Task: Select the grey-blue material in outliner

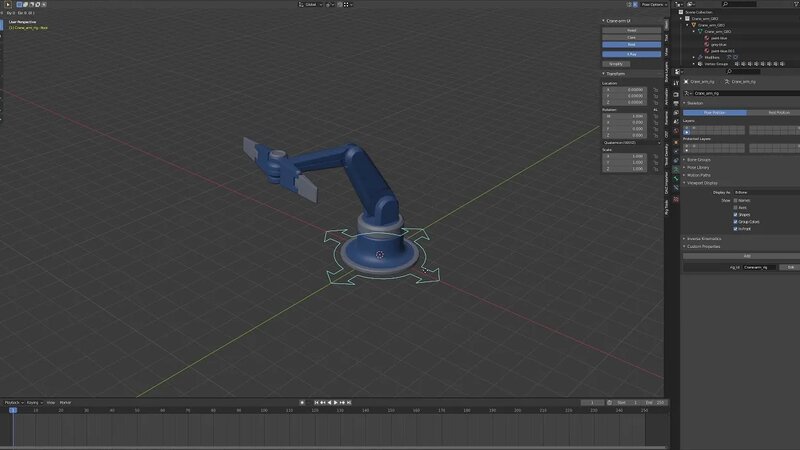Action: point(719,44)
